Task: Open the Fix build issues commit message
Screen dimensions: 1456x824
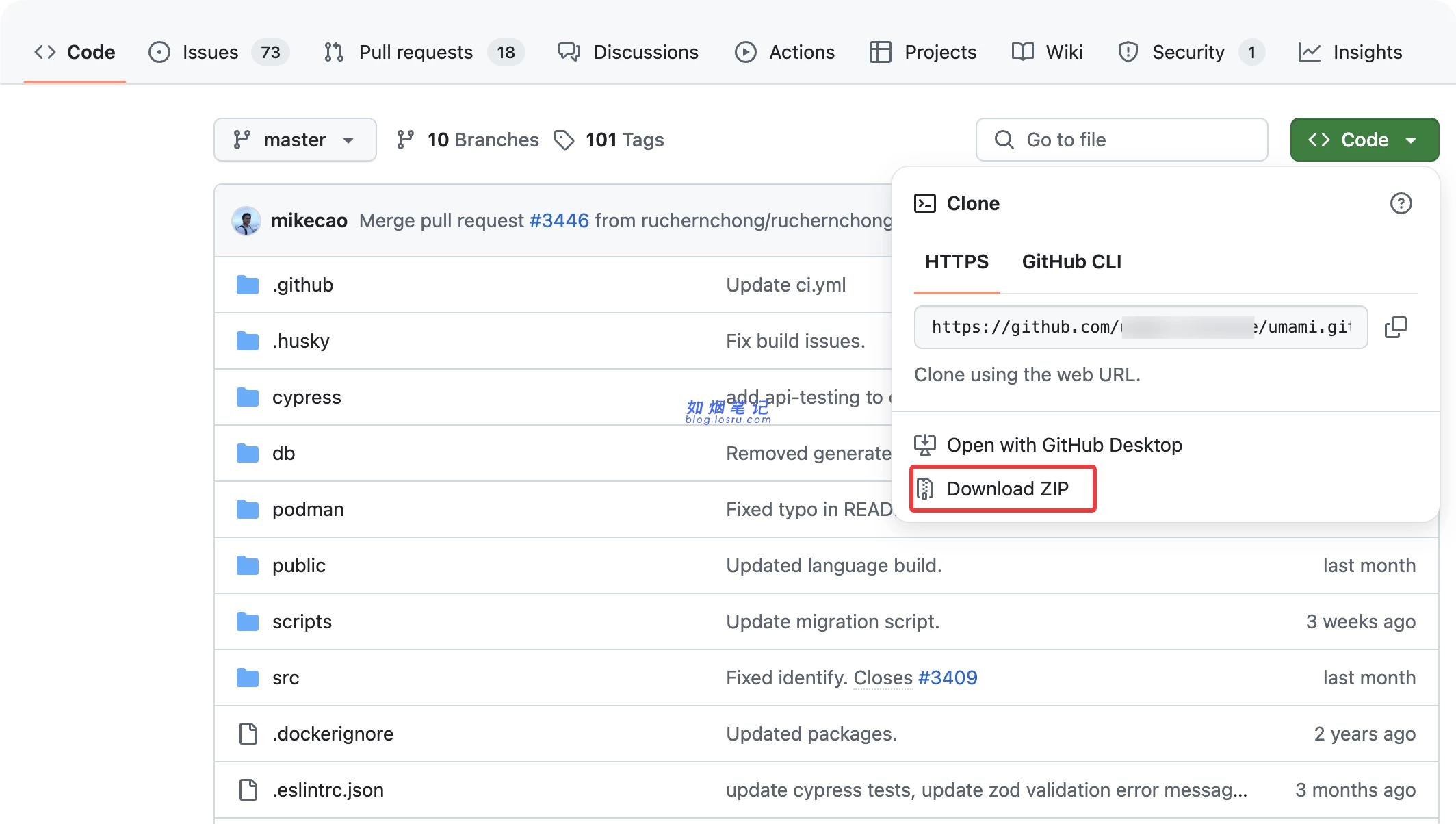Action: (796, 341)
